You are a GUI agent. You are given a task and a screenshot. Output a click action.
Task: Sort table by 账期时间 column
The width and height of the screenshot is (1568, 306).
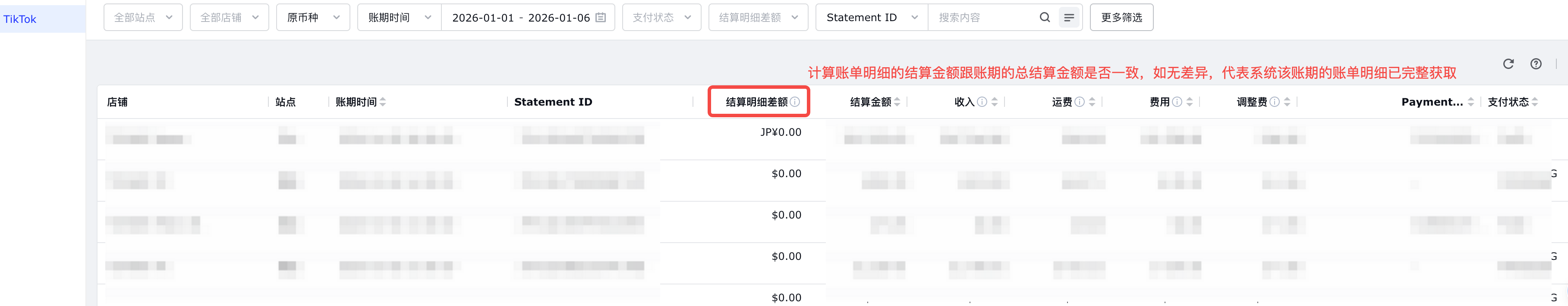(x=383, y=102)
